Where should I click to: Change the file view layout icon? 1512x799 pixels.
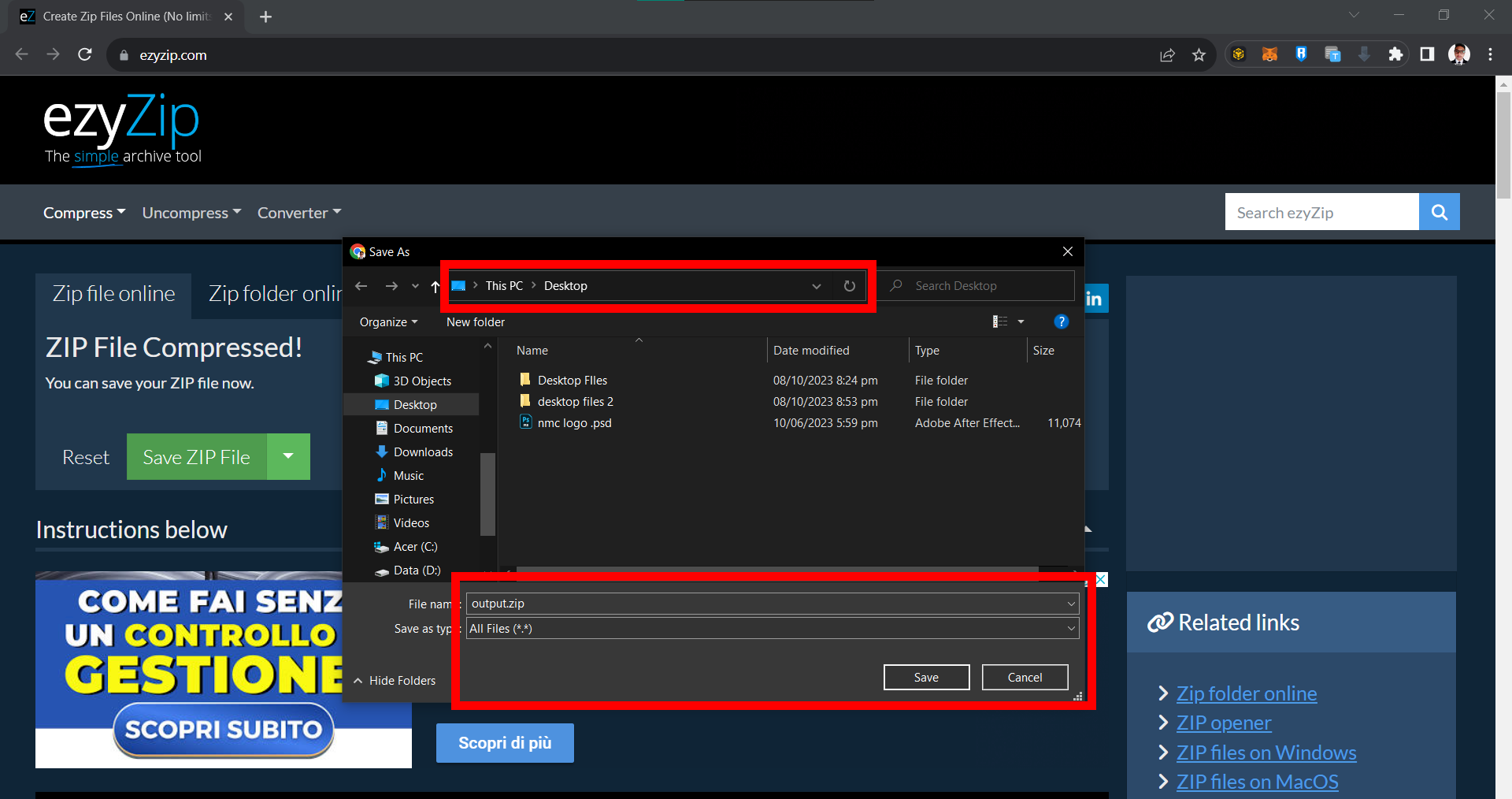(x=1000, y=321)
